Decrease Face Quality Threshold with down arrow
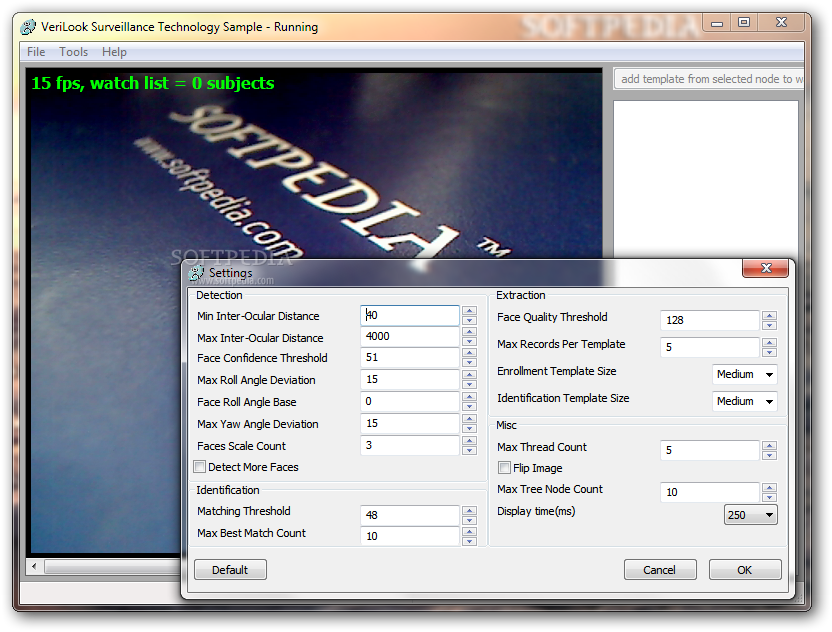 tap(769, 325)
